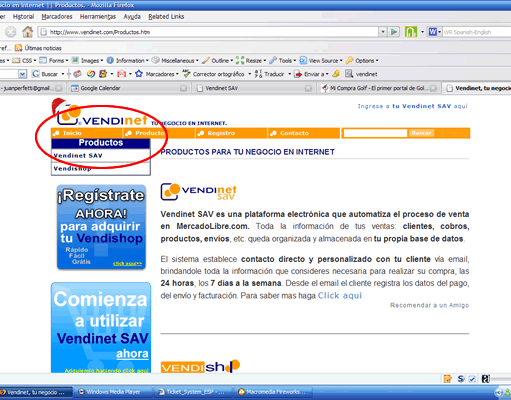This screenshot has height=400, width=511.
Task: Click the Gmail icon in Google toolbar
Action: (x=122, y=74)
